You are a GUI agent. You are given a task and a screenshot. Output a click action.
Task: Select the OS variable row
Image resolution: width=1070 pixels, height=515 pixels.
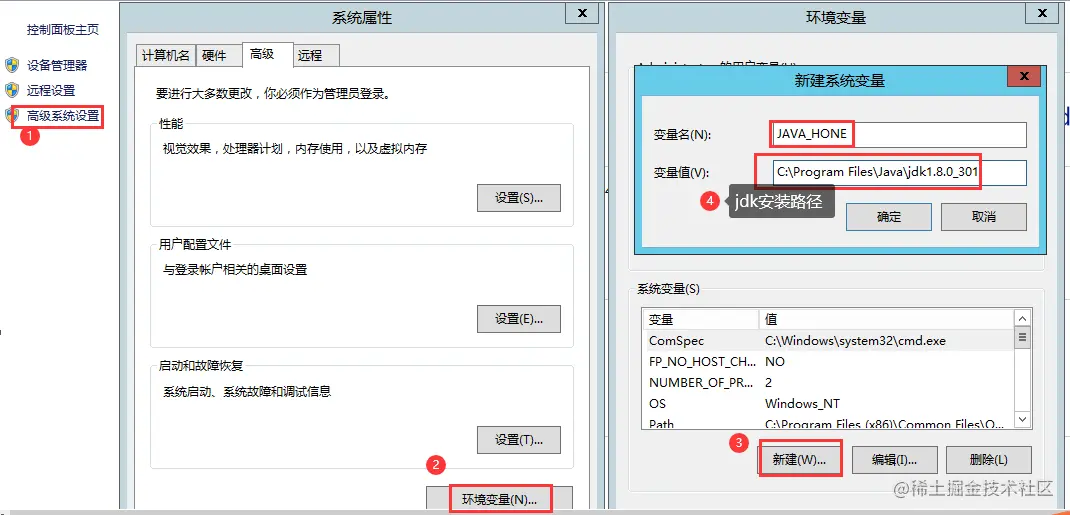[x=828, y=404]
